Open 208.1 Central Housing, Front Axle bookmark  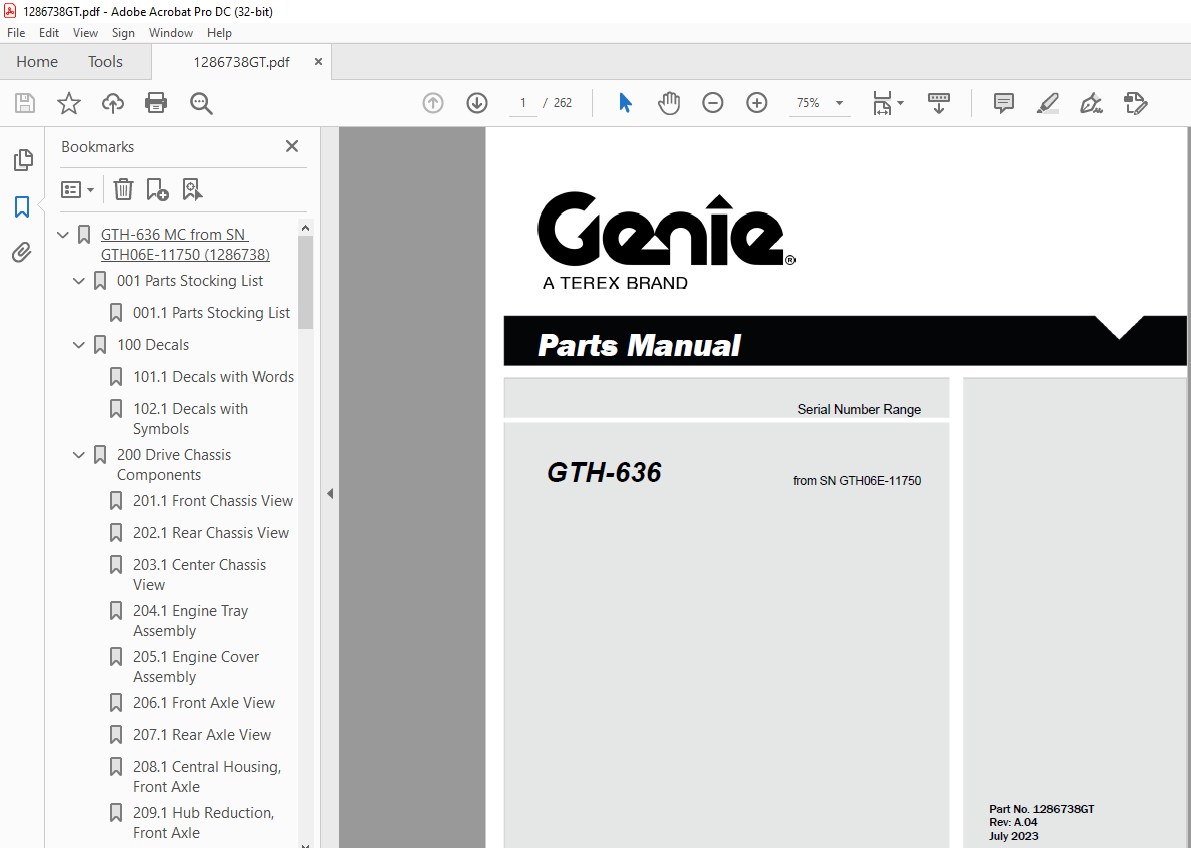click(207, 777)
